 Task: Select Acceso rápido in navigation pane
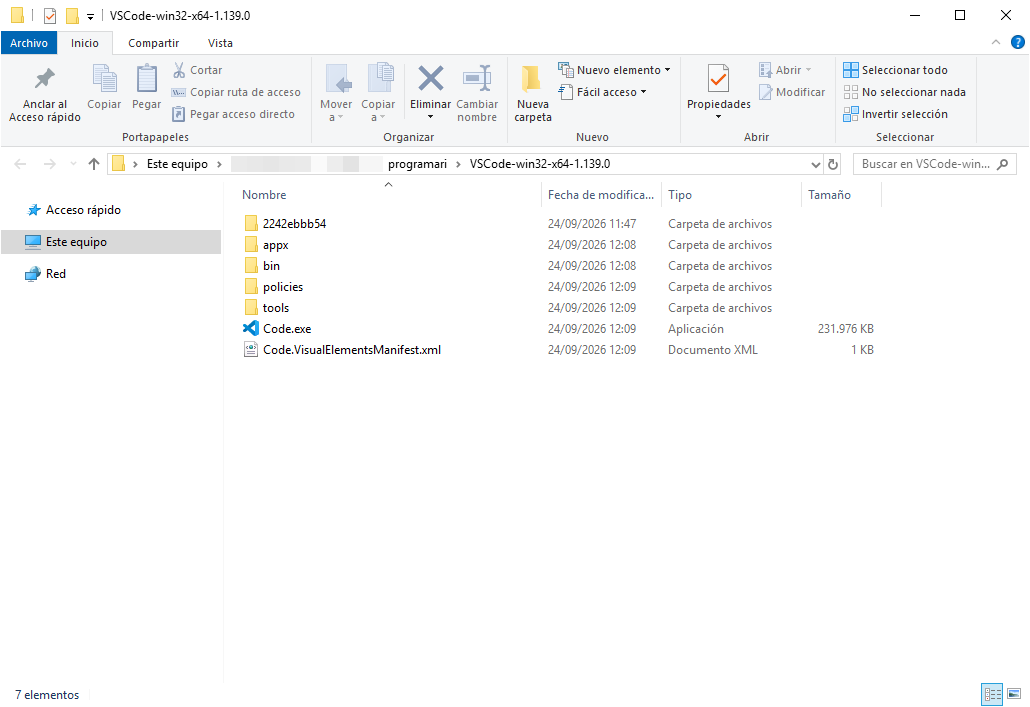(83, 210)
